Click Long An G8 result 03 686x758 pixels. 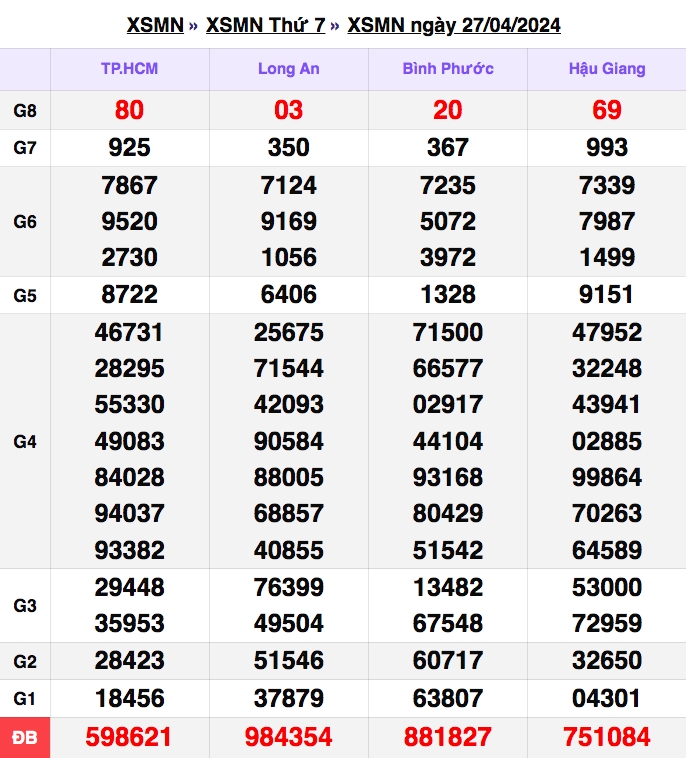coord(289,110)
